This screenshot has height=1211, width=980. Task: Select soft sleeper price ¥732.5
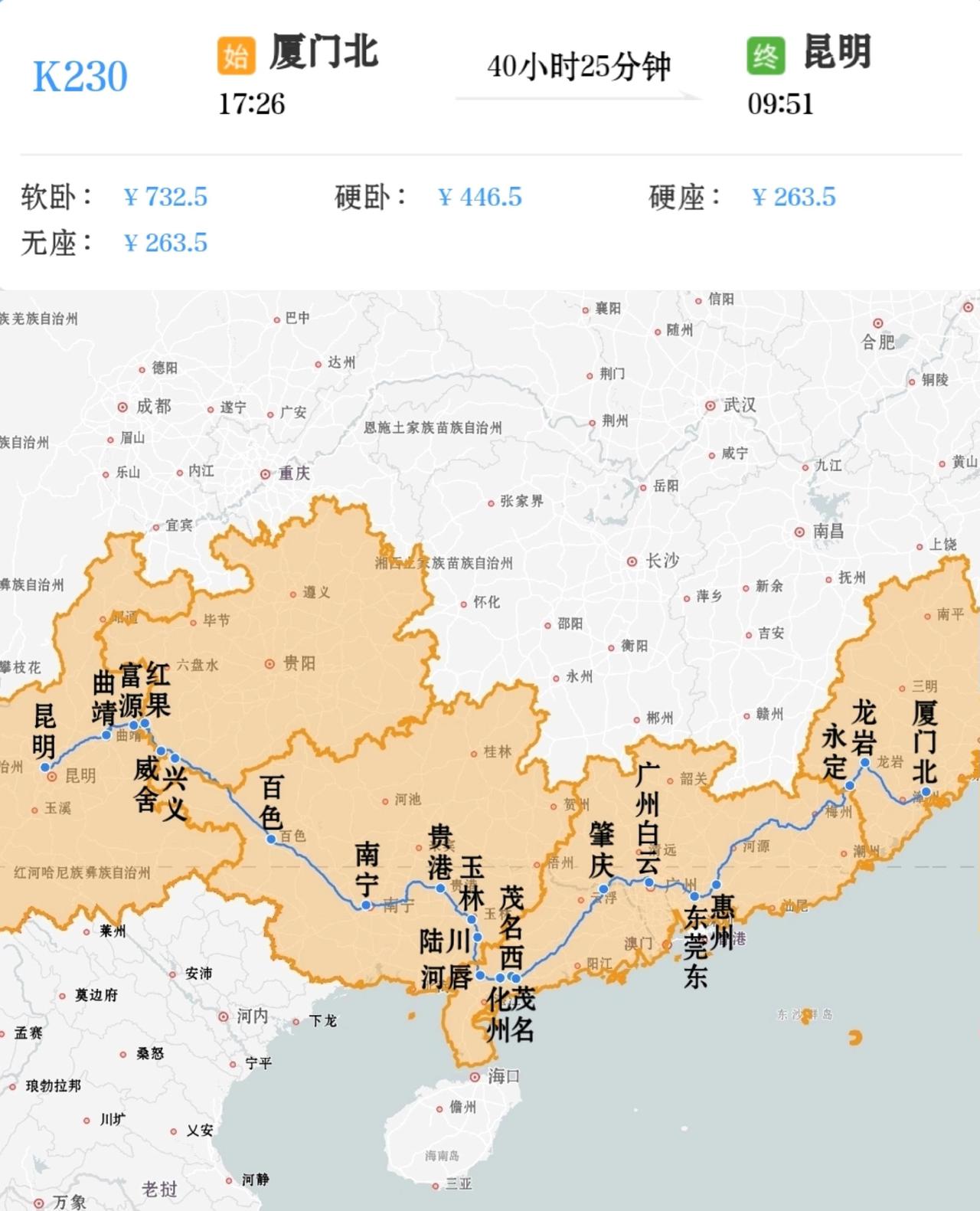165,197
